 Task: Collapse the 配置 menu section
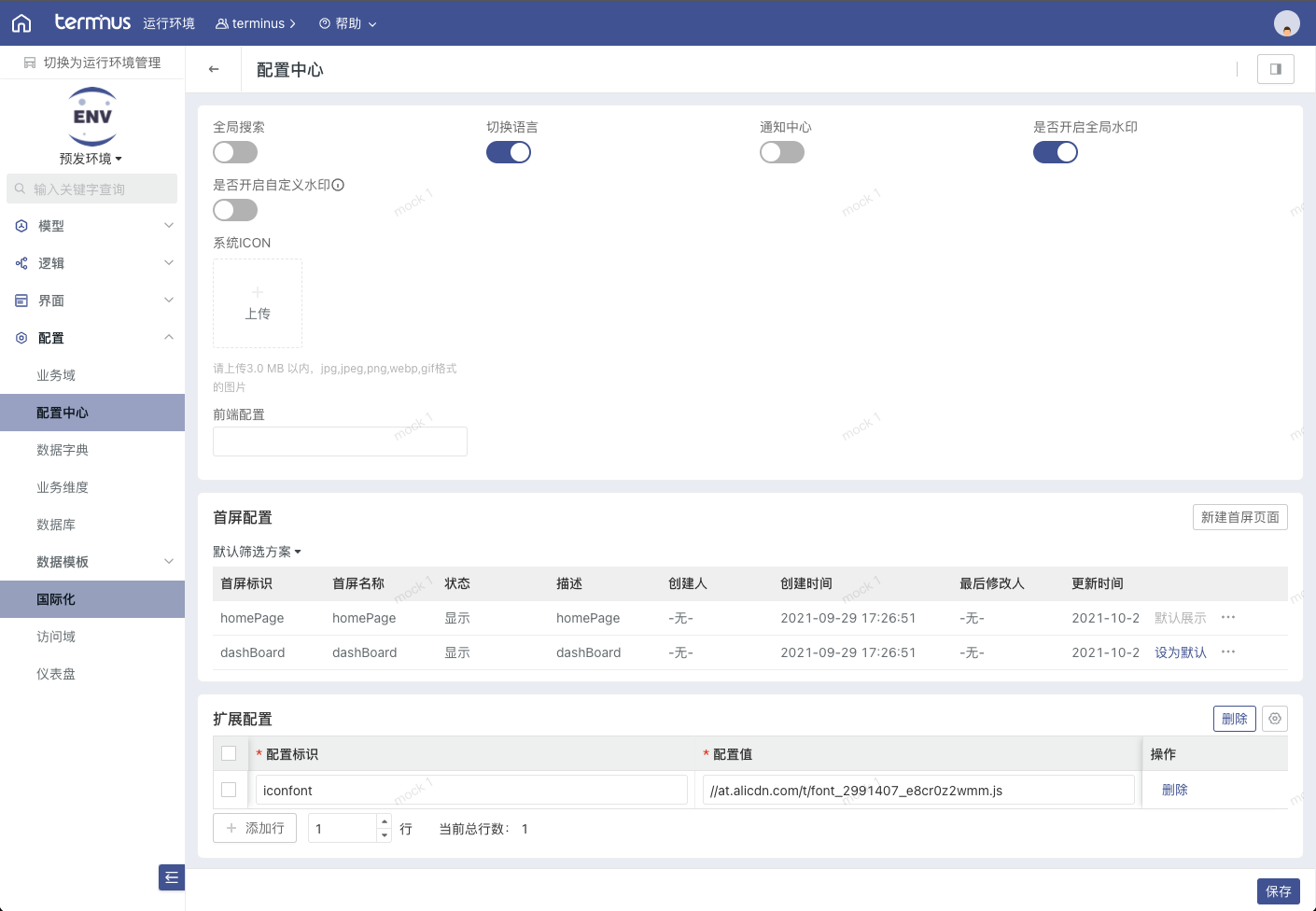pos(169,337)
